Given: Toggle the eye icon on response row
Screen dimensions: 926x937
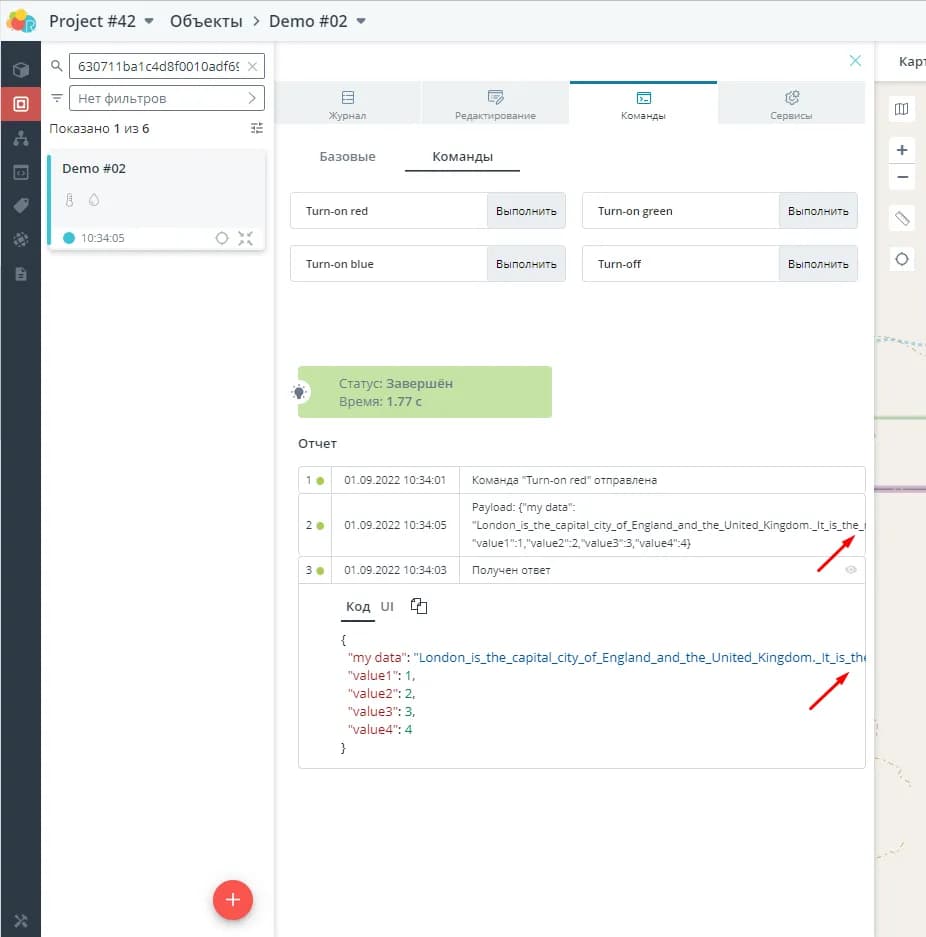Looking at the screenshot, I should coord(851,570).
